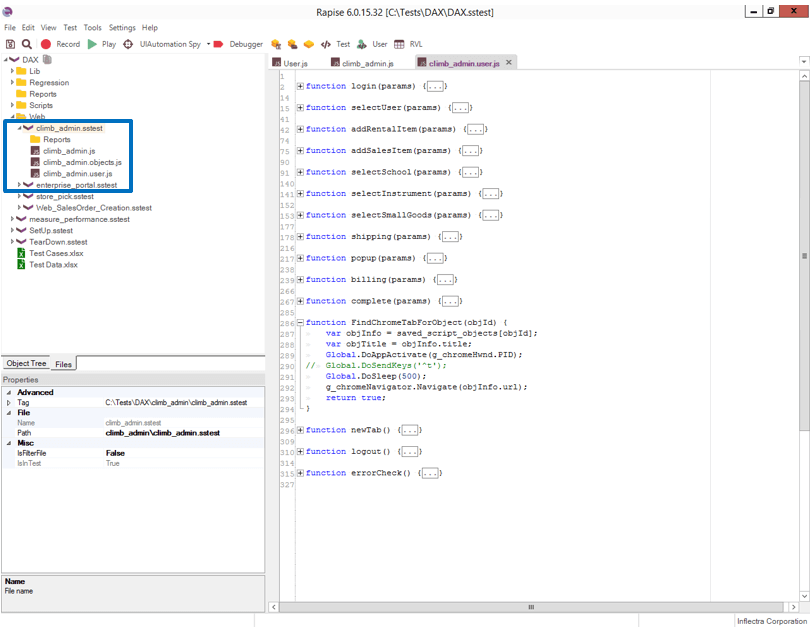
Task: Click the IsFilterFile False value
Action: (115, 454)
